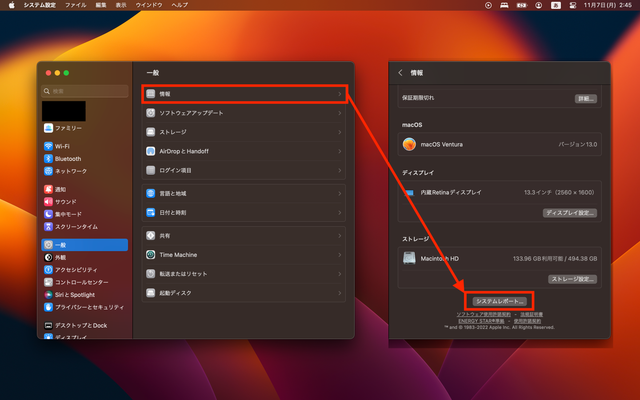Screen dimensions: 640x400
Task: Expand ソフトウェアアップデート row chevron
Action: [340, 113]
